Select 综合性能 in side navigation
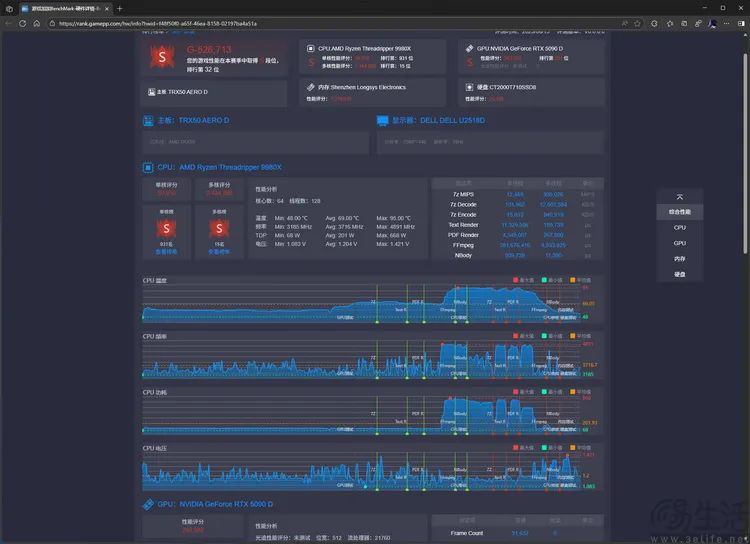This screenshot has height=544, width=750. click(680, 212)
